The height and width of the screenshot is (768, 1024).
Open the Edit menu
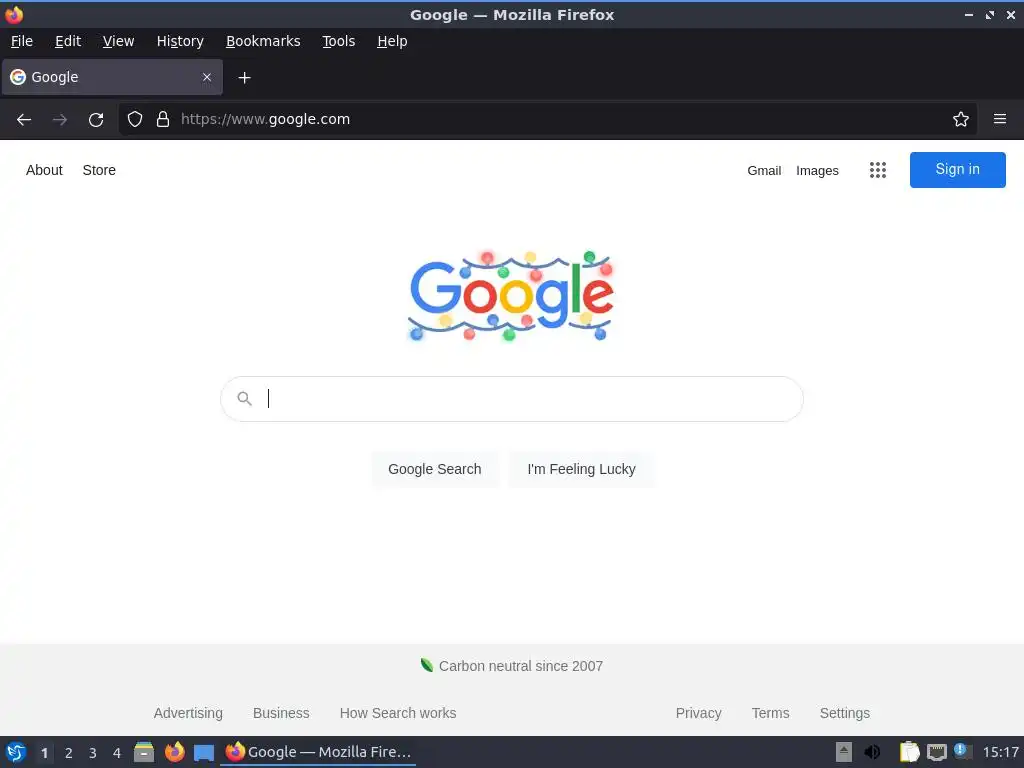(68, 41)
